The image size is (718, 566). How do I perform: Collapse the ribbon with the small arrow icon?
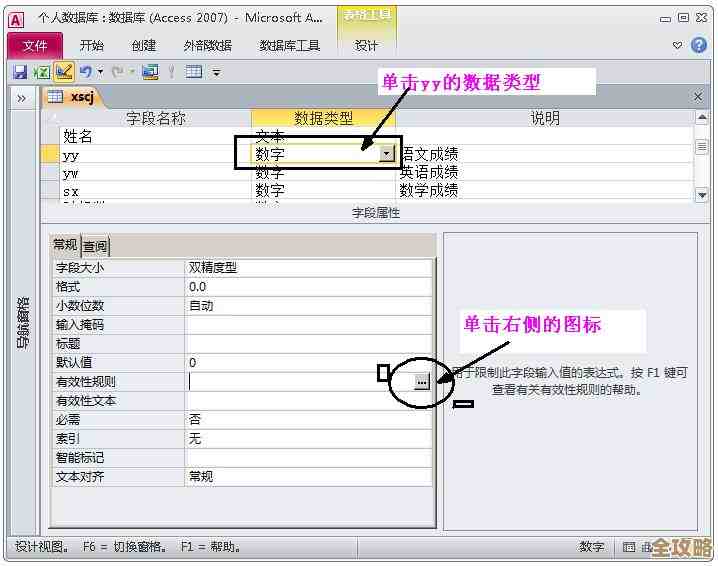coord(677,45)
